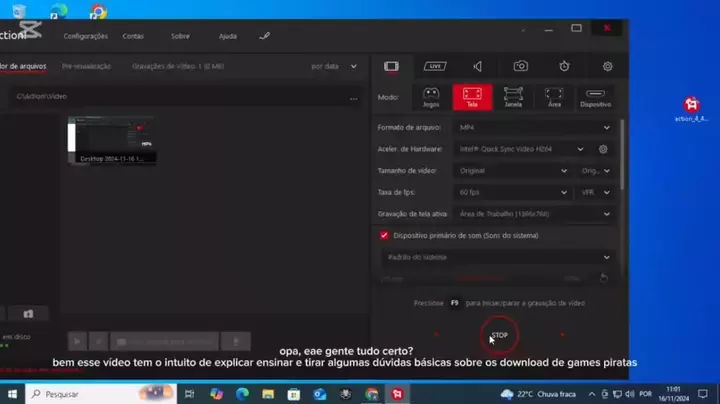Open the Configurações menu

click(x=85, y=36)
